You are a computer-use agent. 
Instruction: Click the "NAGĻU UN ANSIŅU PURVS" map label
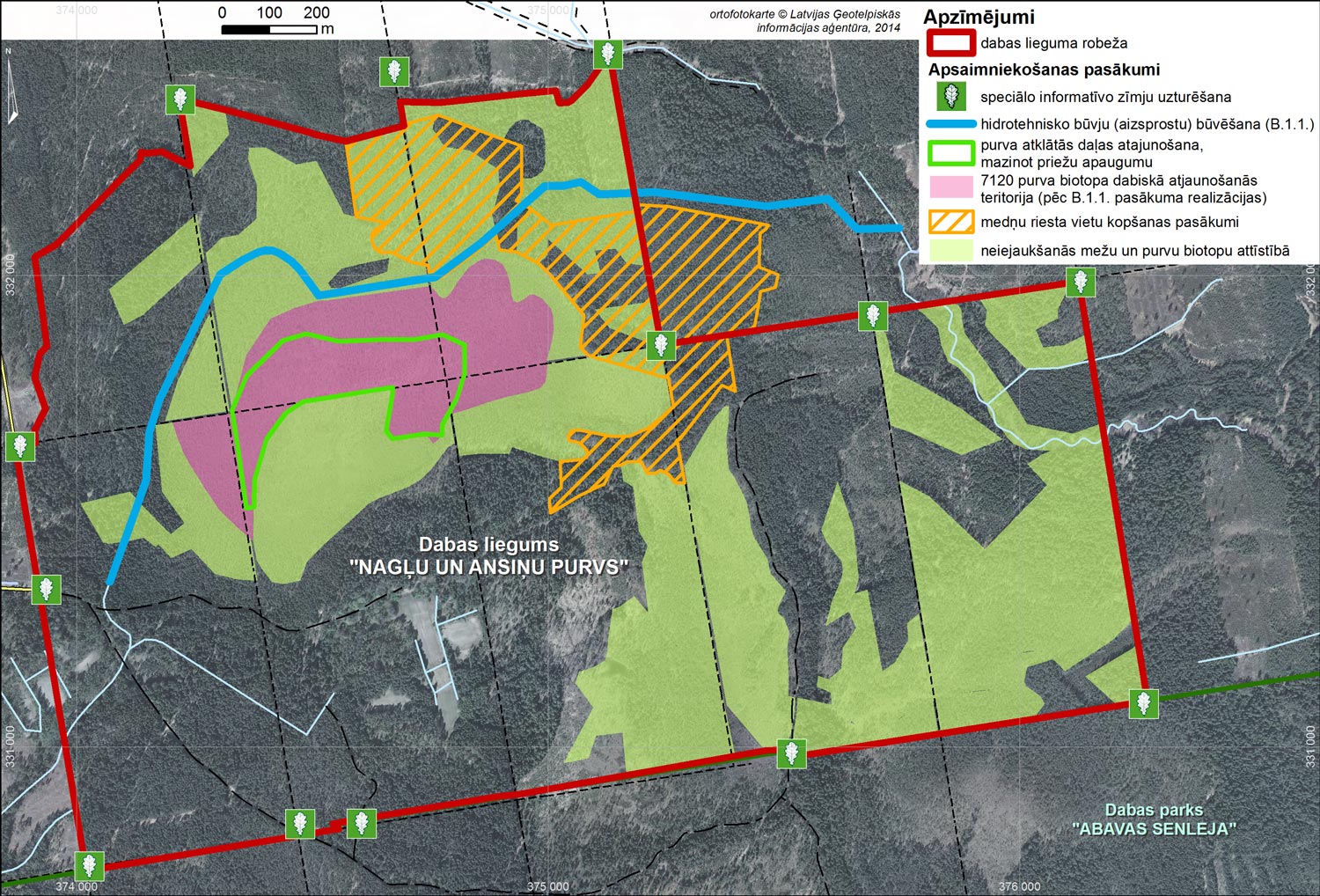point(488,567)
